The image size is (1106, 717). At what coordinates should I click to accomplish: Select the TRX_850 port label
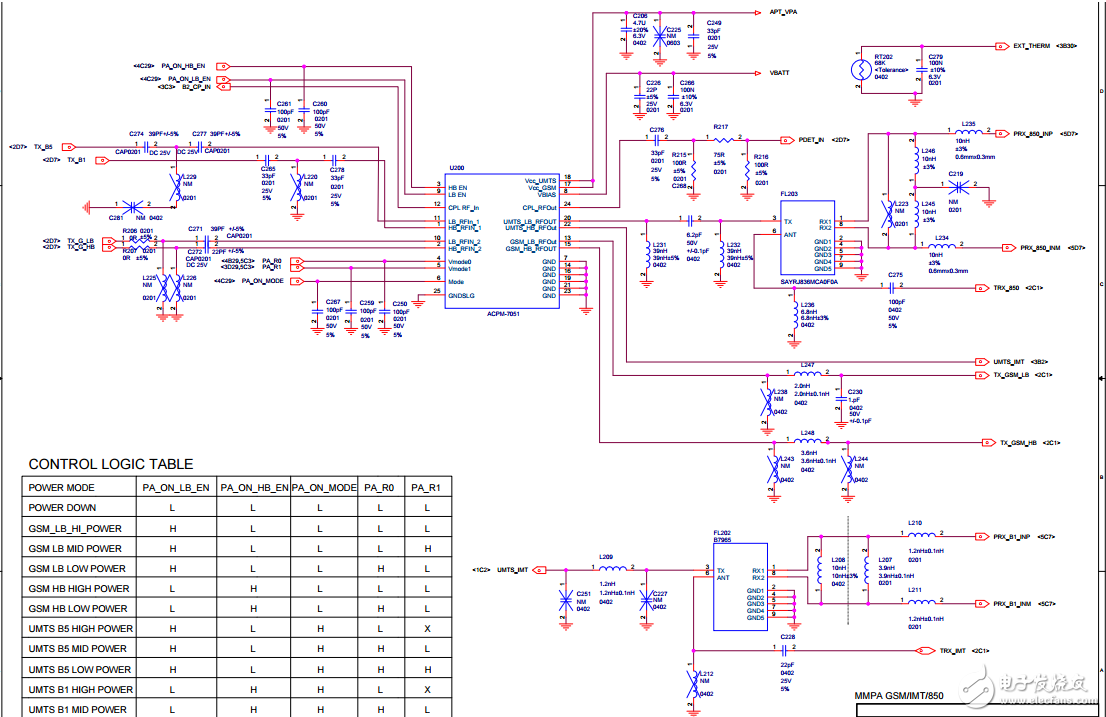point(1006,288)
